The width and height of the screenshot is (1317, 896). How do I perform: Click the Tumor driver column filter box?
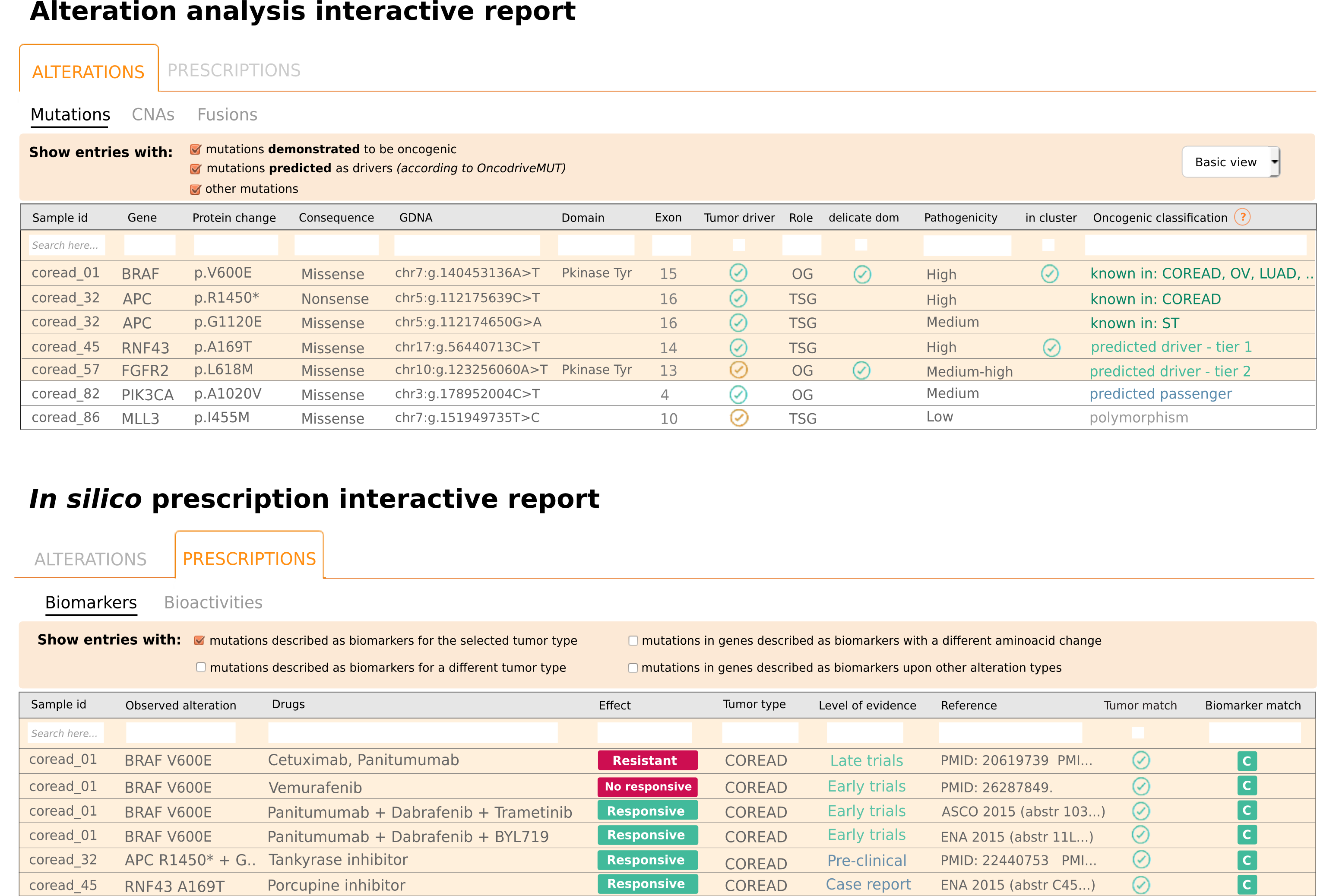738,245
